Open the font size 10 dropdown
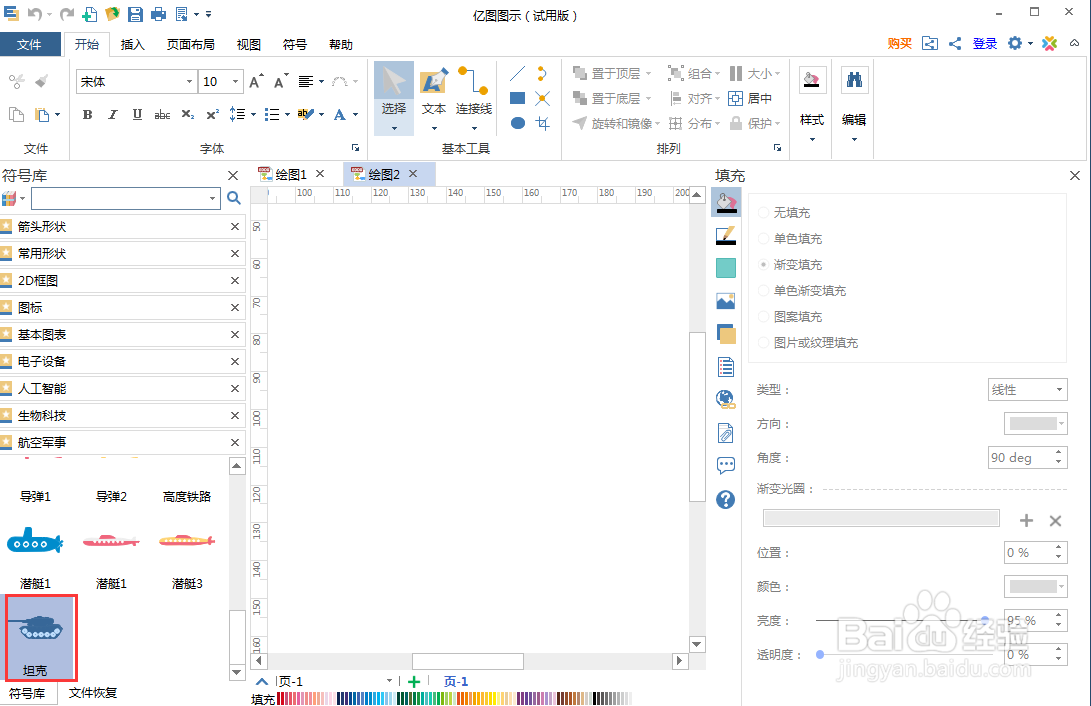Viewport: 1091px width, 706px height. pos(235,81)
